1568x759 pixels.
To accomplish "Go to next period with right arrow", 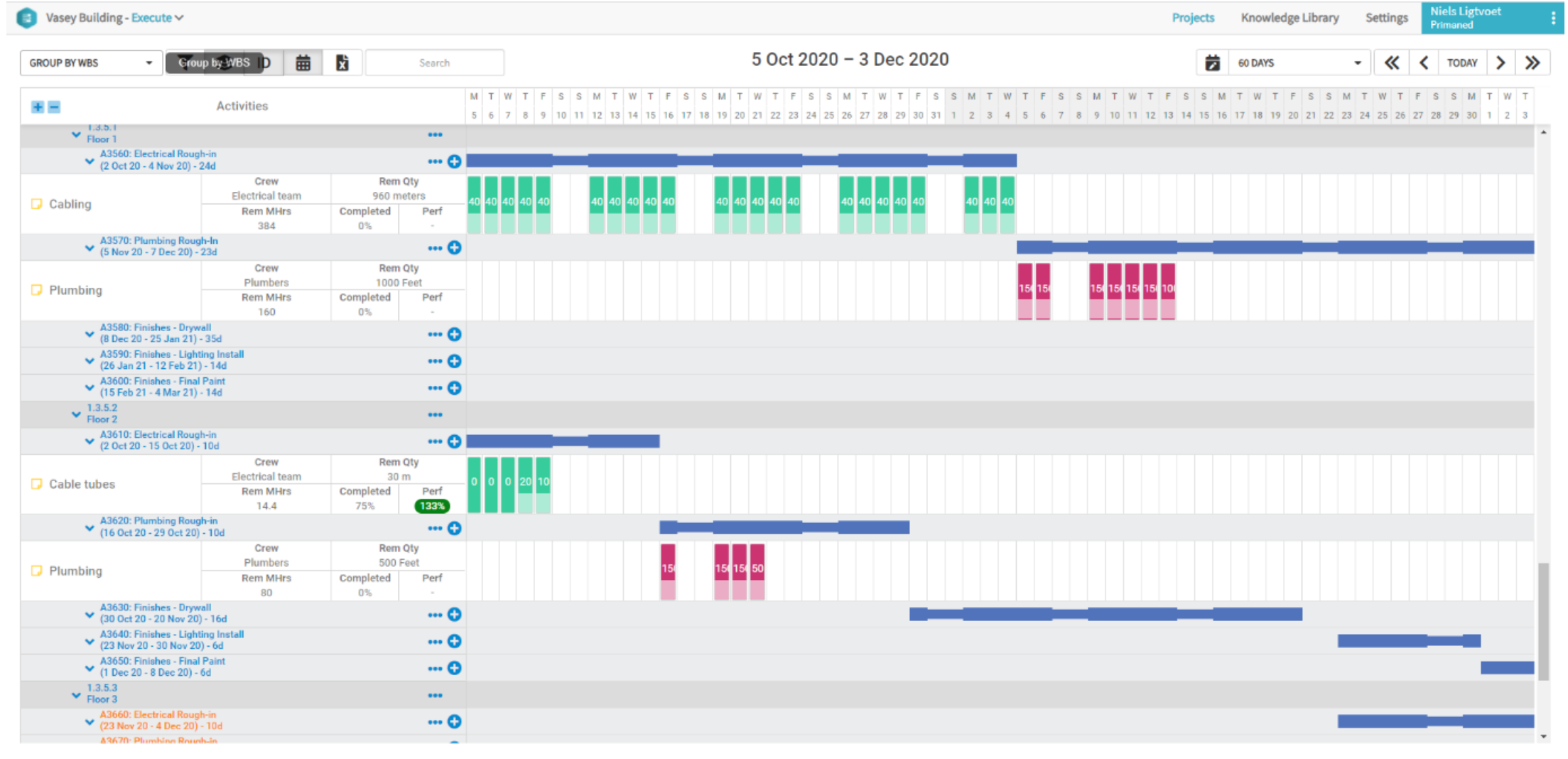I will pos(1500,63).
